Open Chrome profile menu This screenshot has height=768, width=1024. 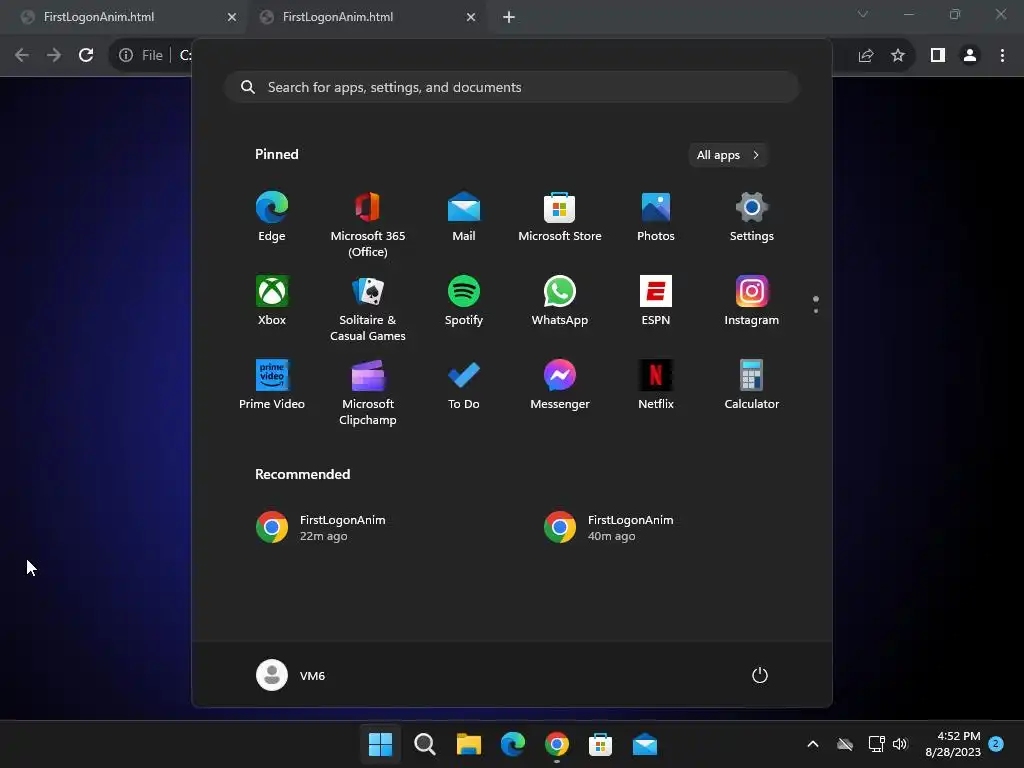pyautogui.click(x=970, y=56)
